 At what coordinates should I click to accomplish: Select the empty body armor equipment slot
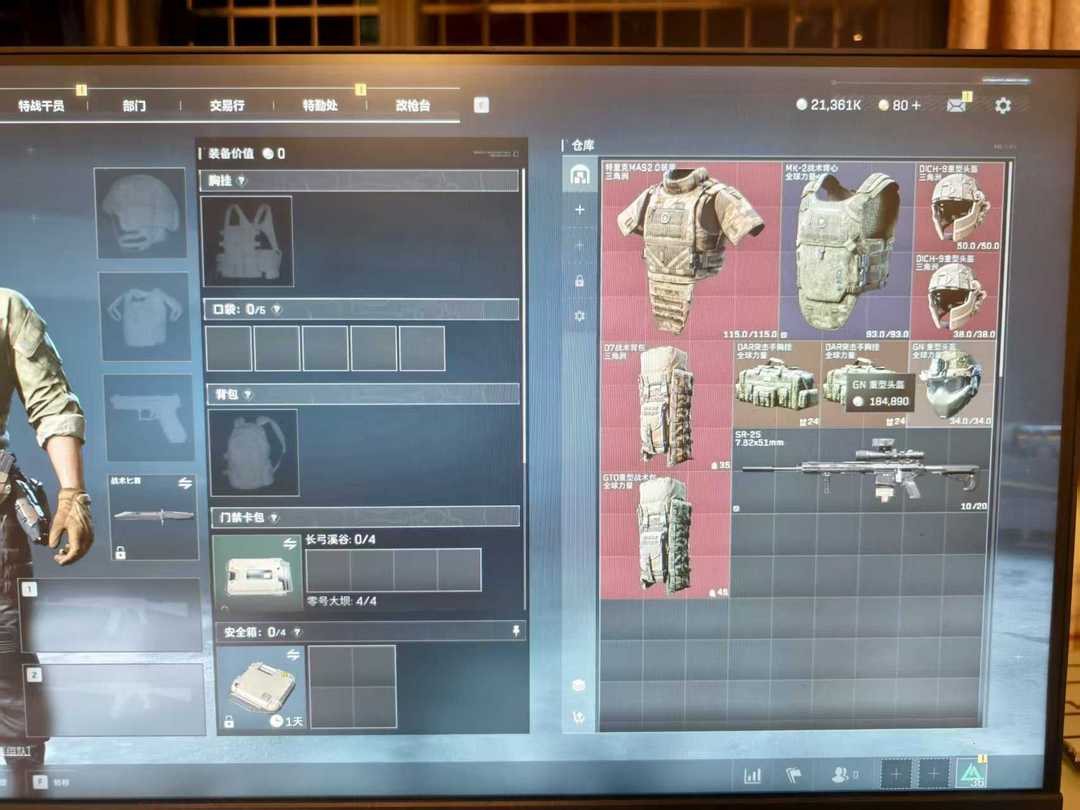[145, 316]
